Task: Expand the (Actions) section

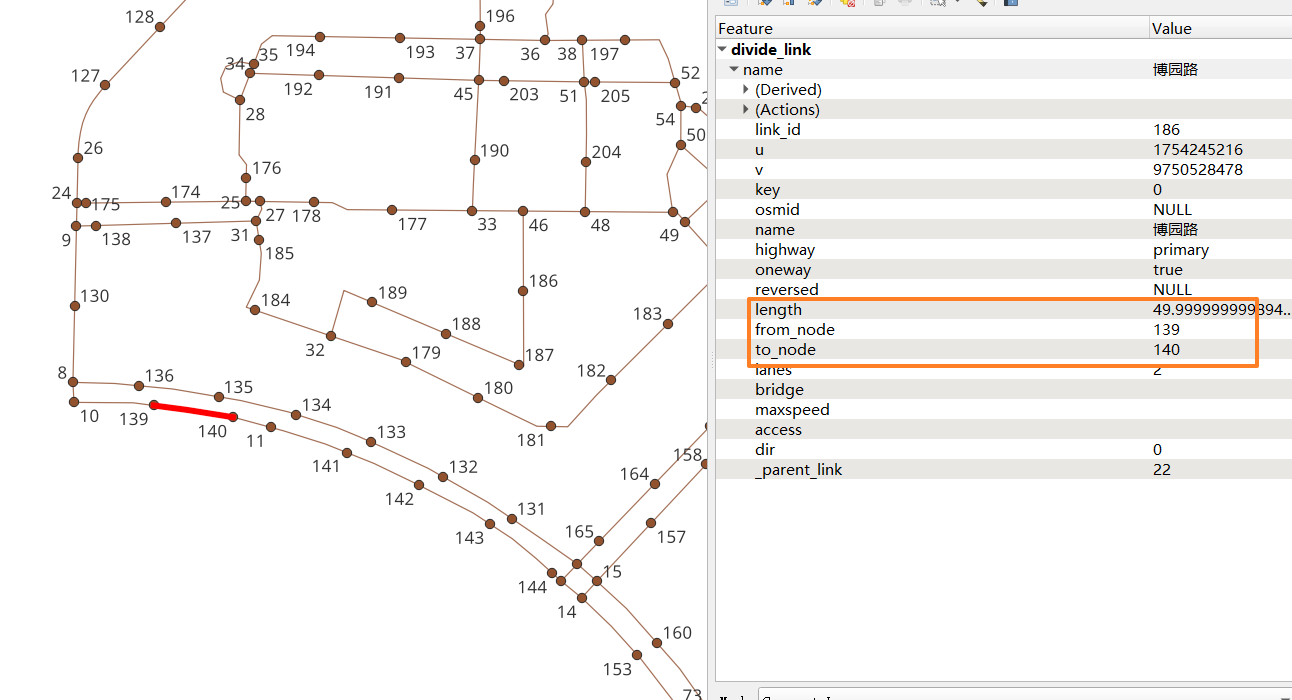Action: (x=746, y=109)
